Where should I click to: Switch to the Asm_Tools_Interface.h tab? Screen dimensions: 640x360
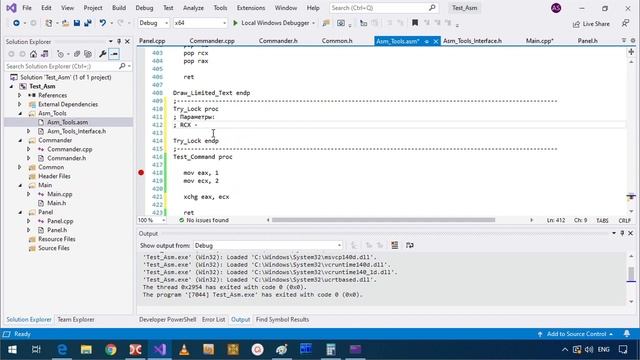pos(472,41)
